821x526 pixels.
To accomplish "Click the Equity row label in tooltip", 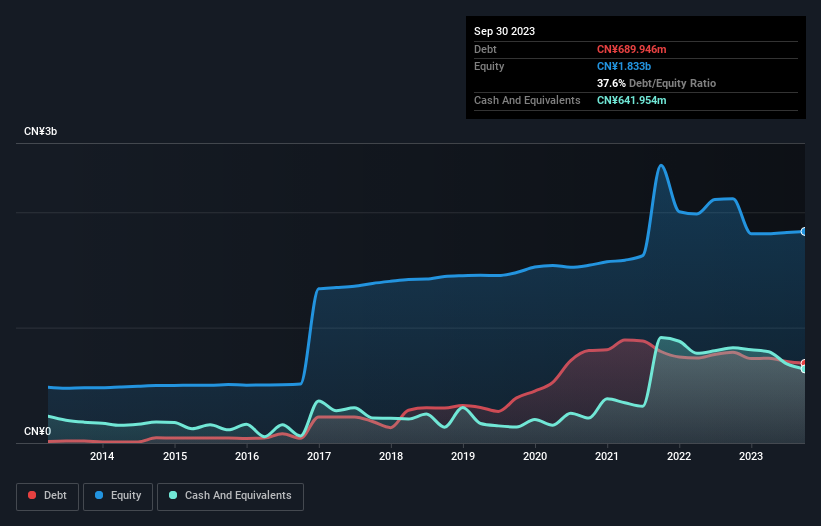I will point(489,66).
